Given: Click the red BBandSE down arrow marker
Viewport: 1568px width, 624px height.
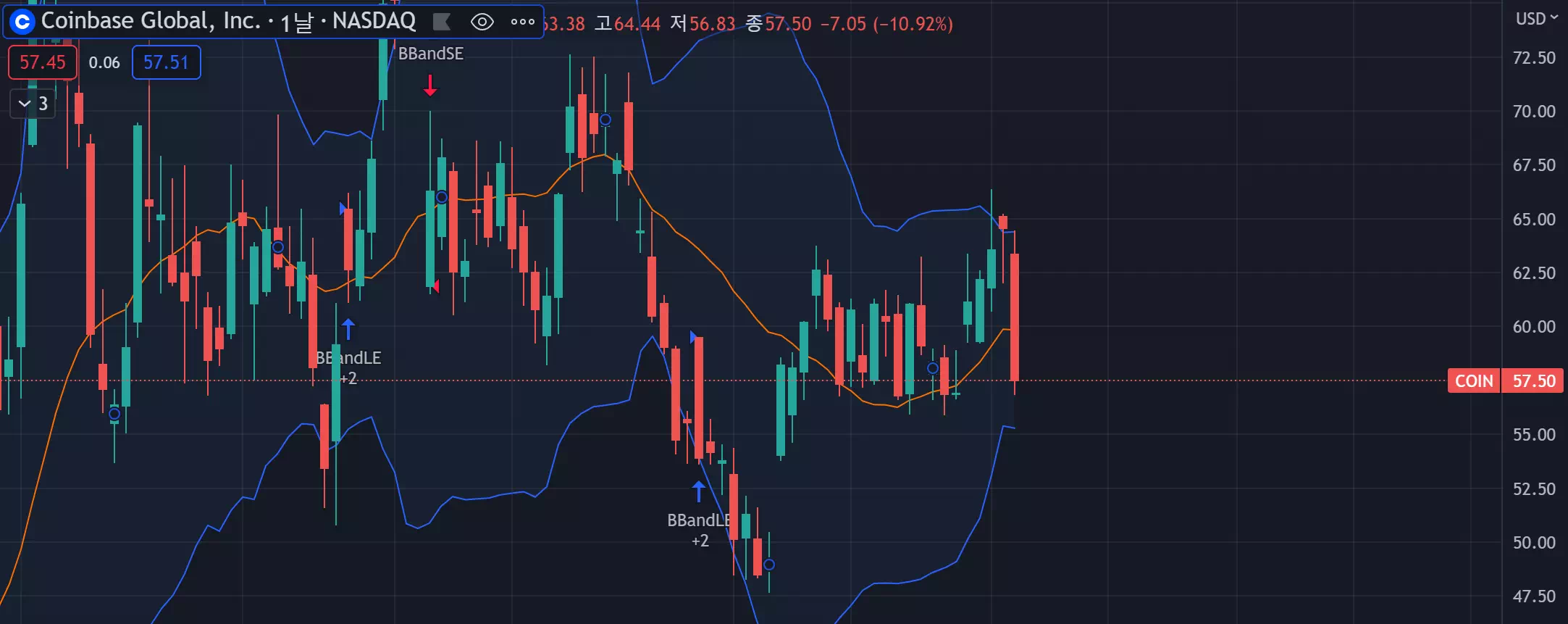Looking at the screenshot, I should tap(430, 86).
